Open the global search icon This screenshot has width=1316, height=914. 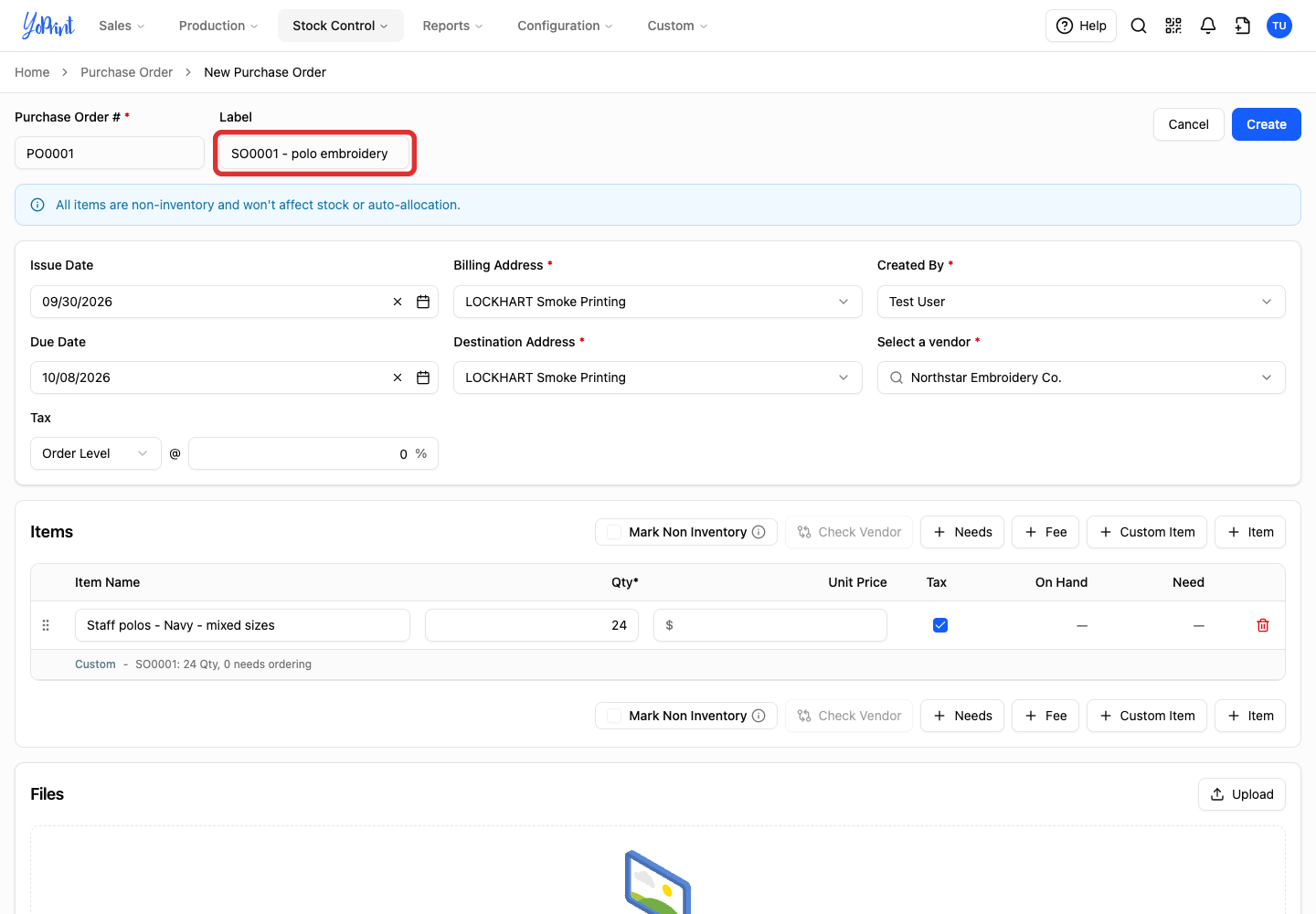(1139, 26)
